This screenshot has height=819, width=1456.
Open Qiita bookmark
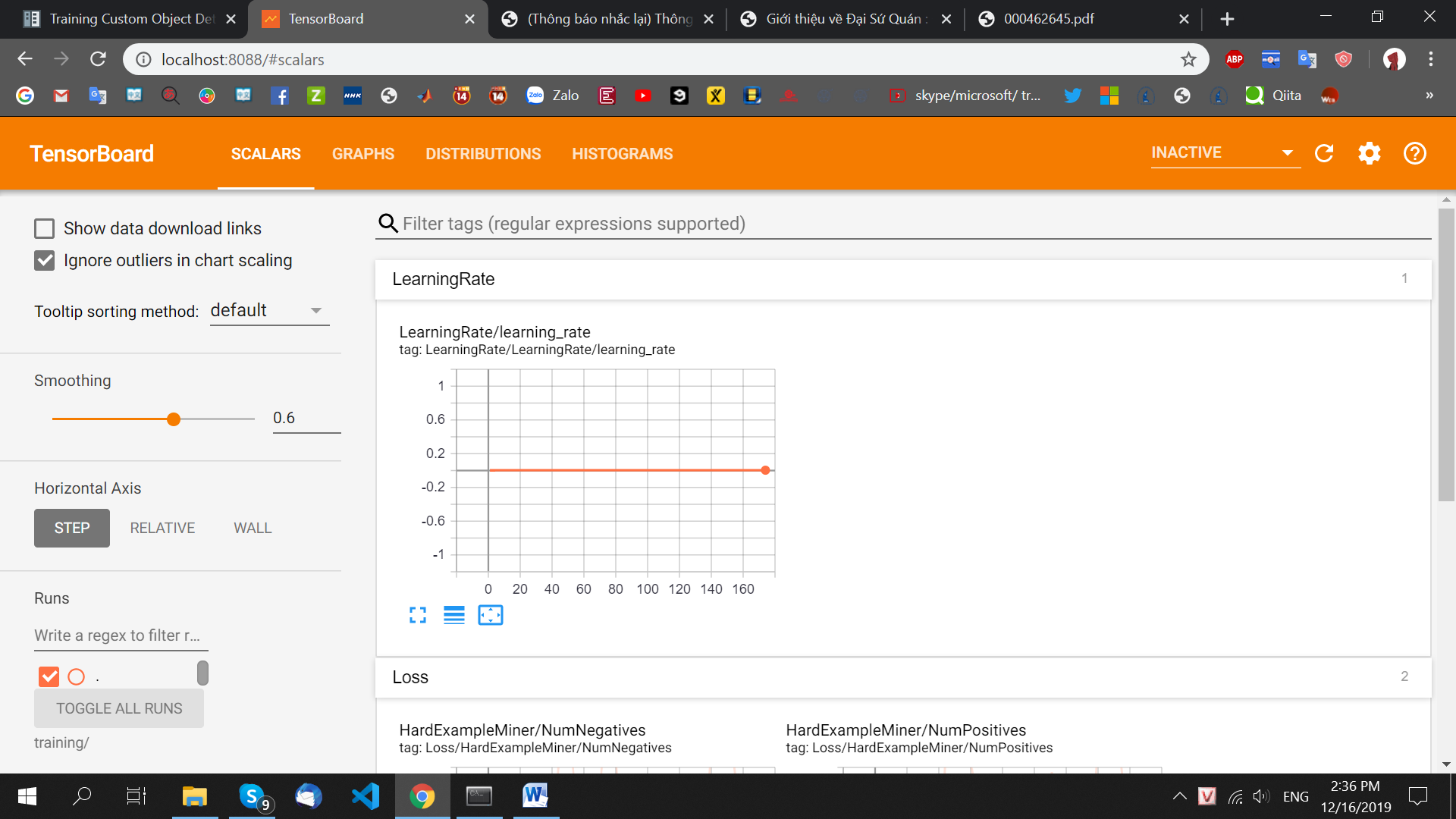click(1274, 96)
